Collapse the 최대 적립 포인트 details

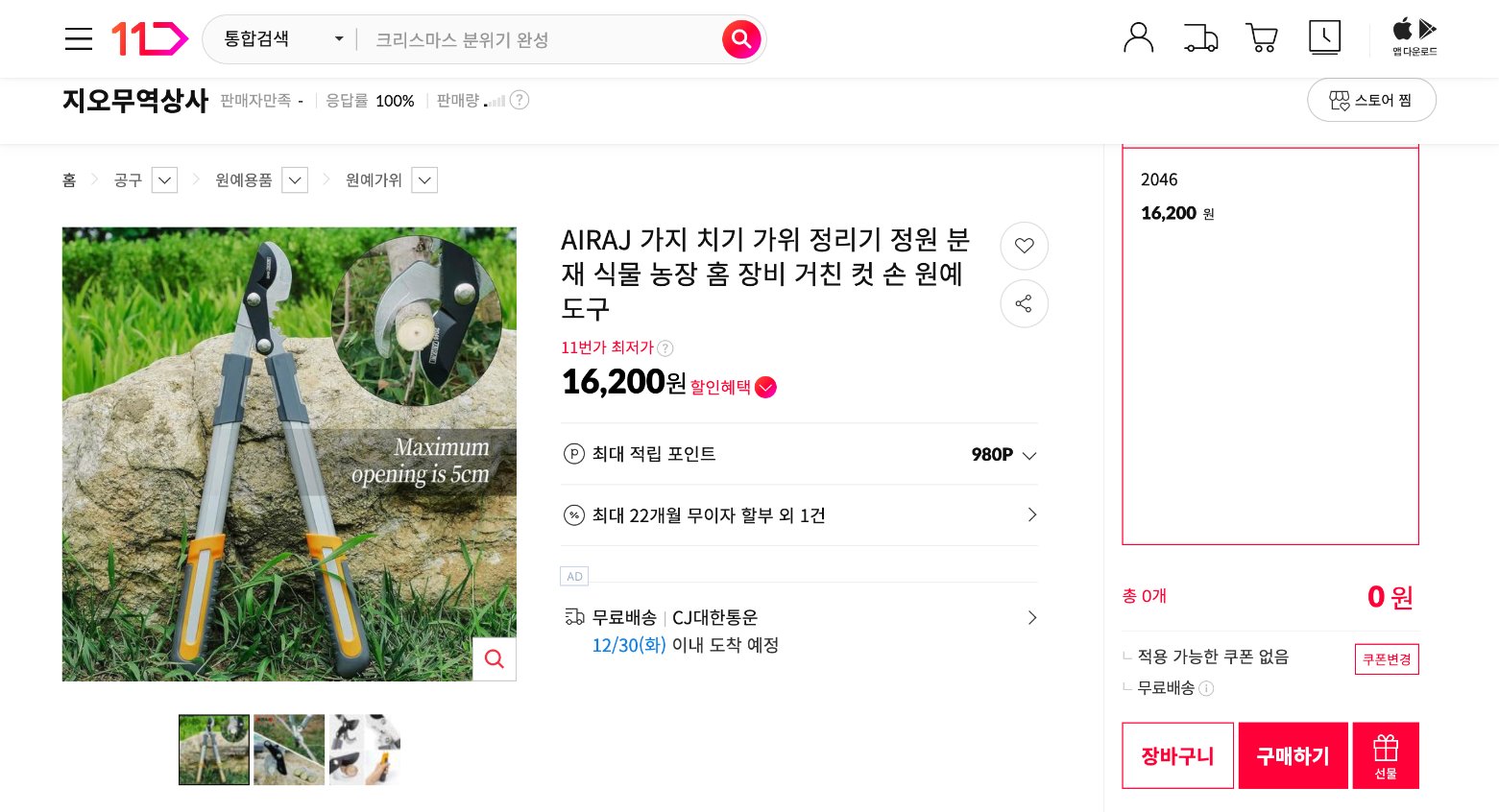(1028, 455)
